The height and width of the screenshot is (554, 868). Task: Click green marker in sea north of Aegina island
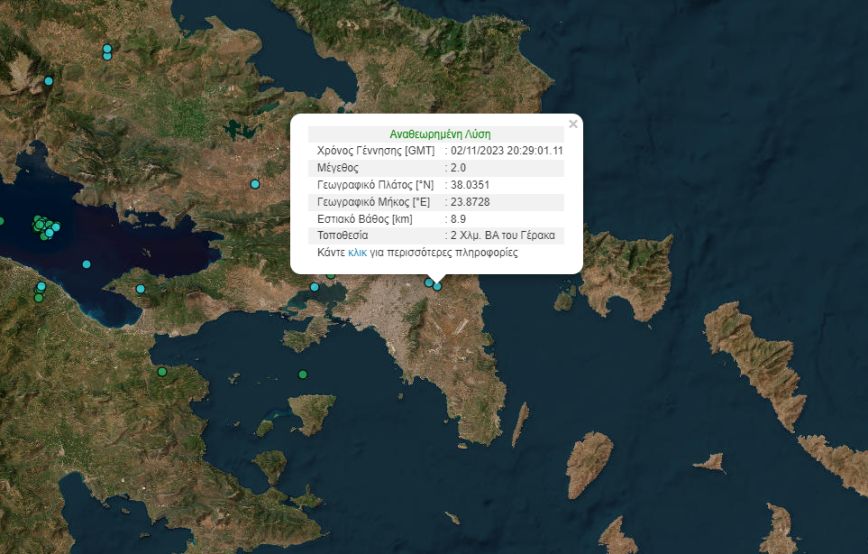[x=302, y=375]
